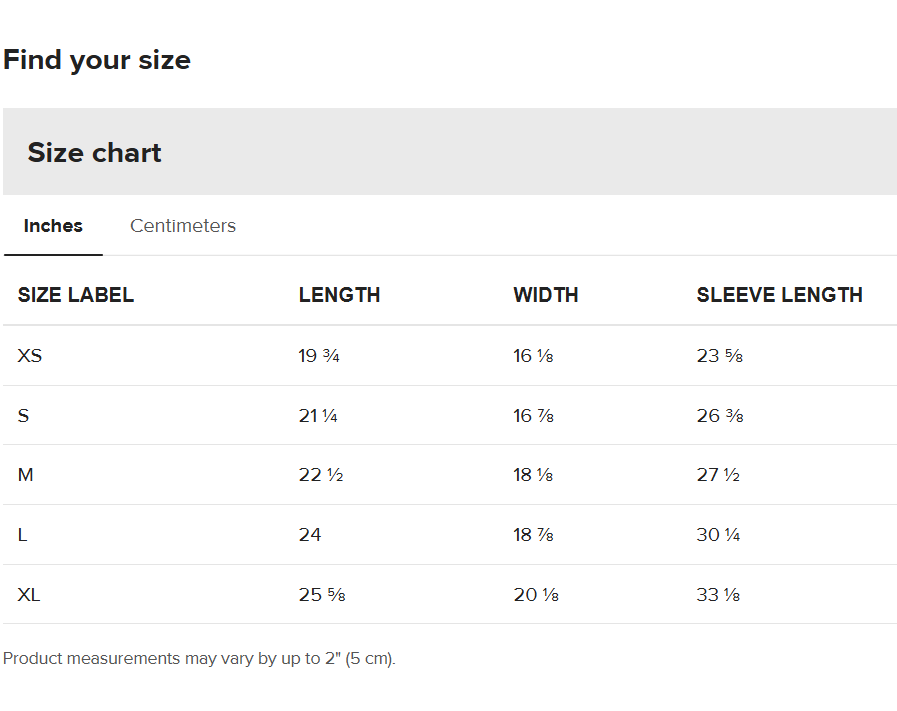Switch to the Centimeters tab
The width and height of the screenshot is (897, 711).
[183, 226]
